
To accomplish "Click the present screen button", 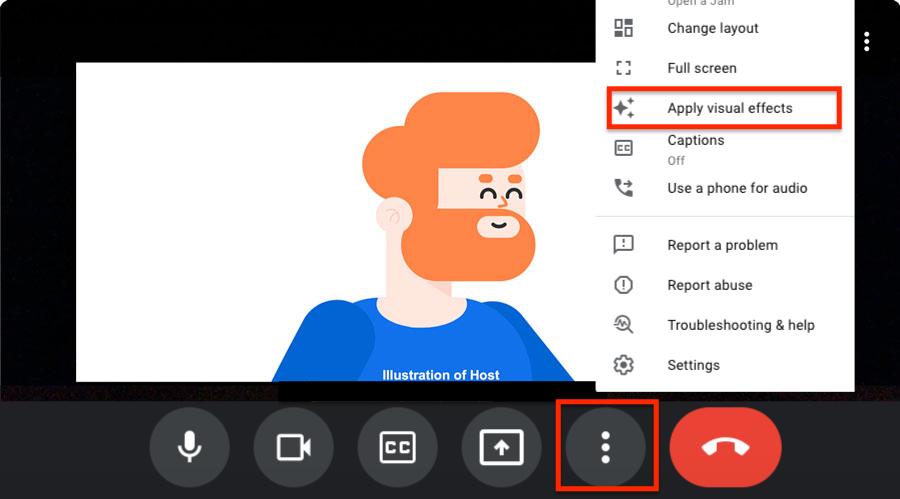I will (501, 447).
